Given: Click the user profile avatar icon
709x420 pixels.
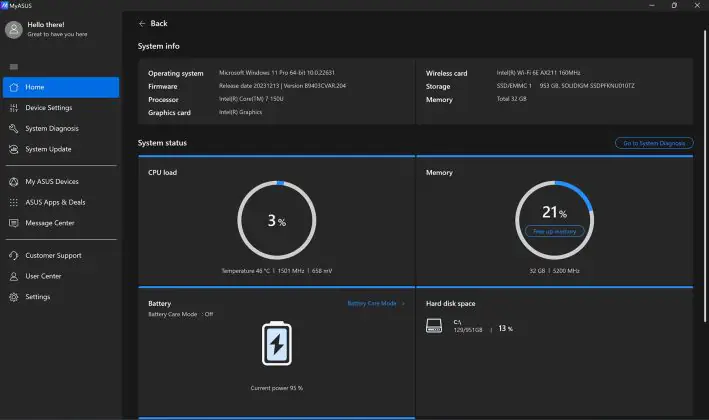Looking at the screenshot, I should (14, 29).
